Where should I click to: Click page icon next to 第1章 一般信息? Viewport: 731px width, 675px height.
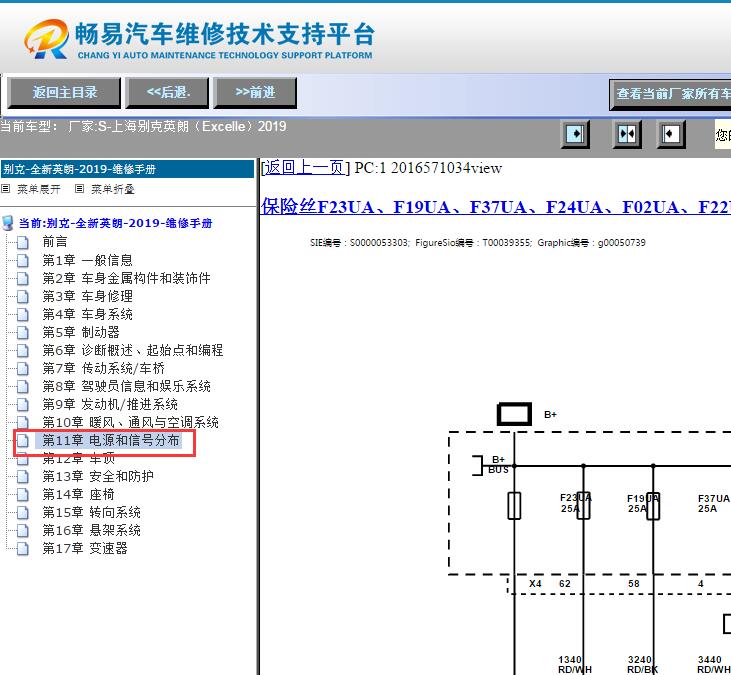click(23, 260)
